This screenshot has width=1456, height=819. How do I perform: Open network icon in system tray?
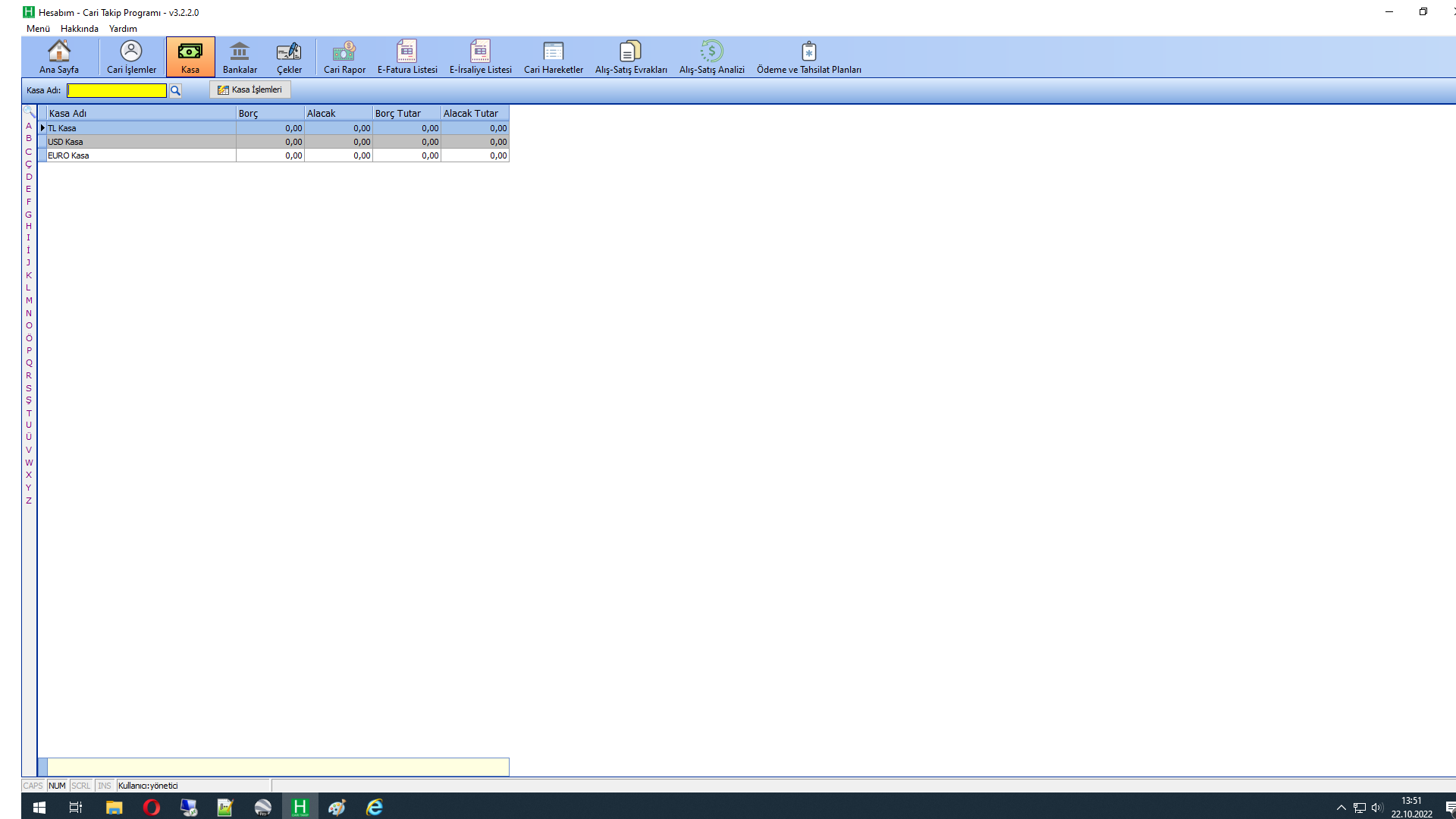[1359, 808]
